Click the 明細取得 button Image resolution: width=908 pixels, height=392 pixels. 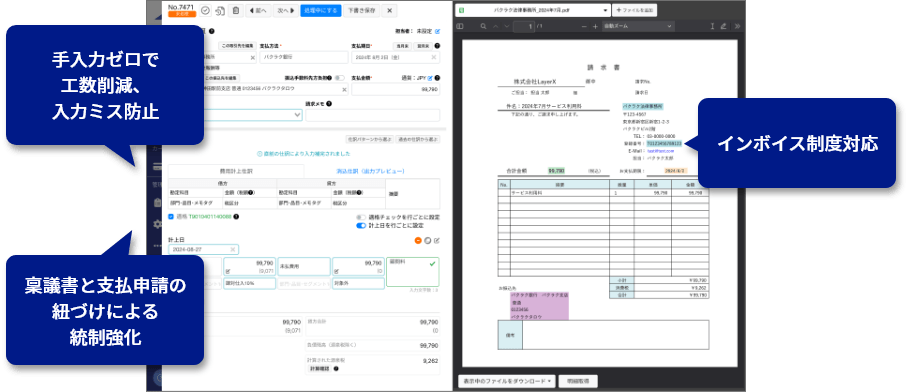click(x=578, y=382)
